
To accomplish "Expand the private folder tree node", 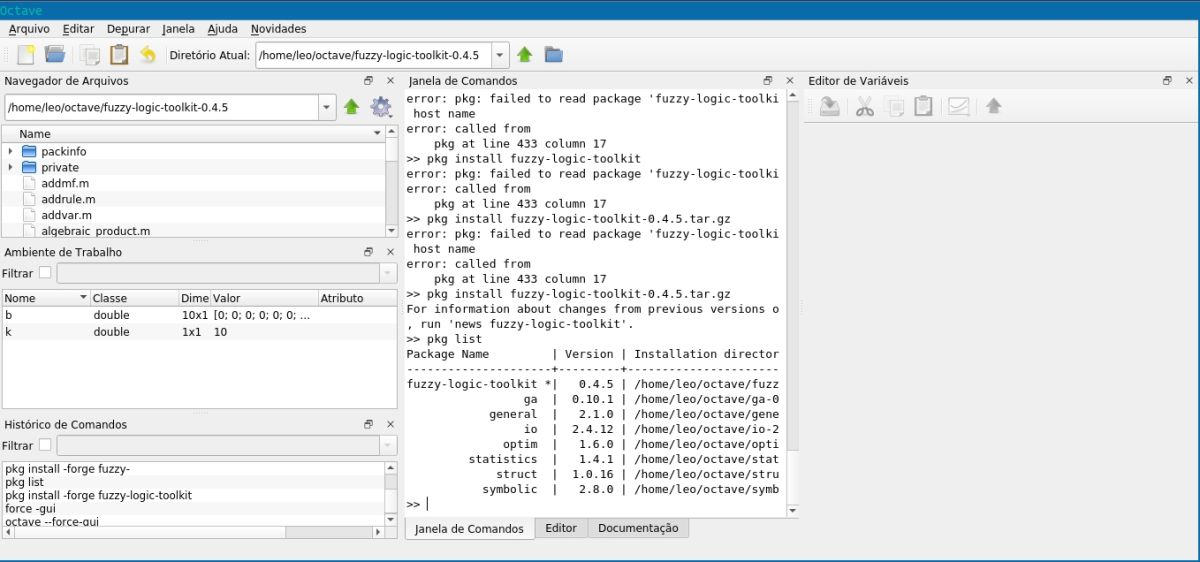I will click(10, 167).
